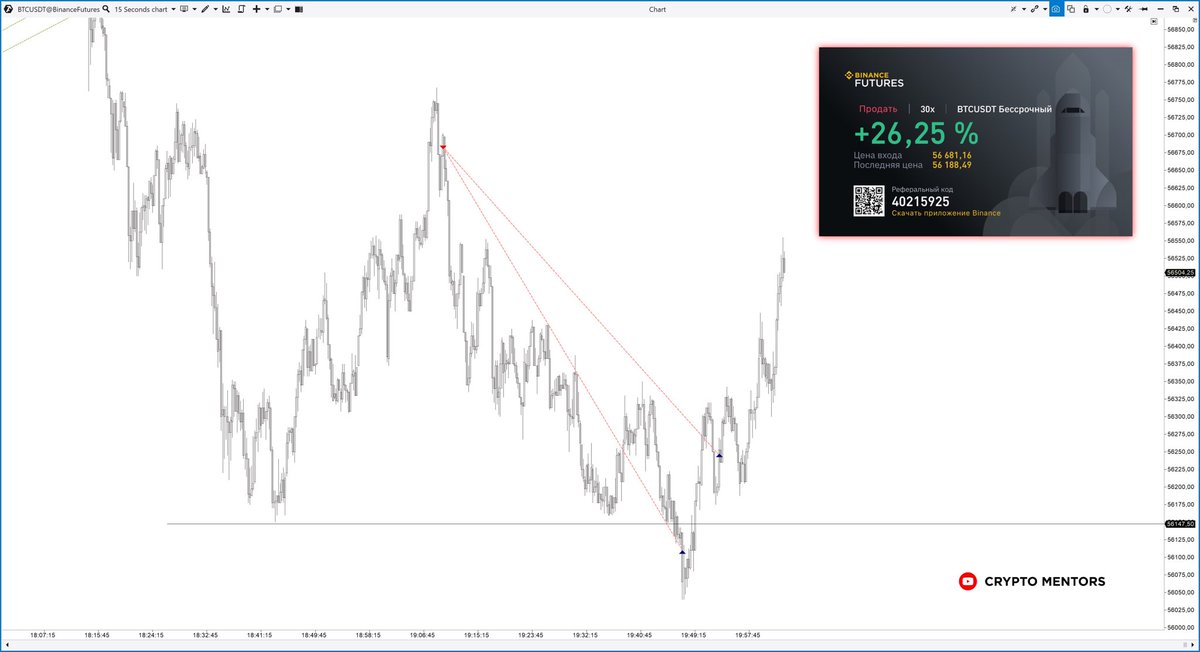The height and width of the screenshot is (652, 1200).
Task: Click the 56000.00 price axis label
Action: point(1182,627)
